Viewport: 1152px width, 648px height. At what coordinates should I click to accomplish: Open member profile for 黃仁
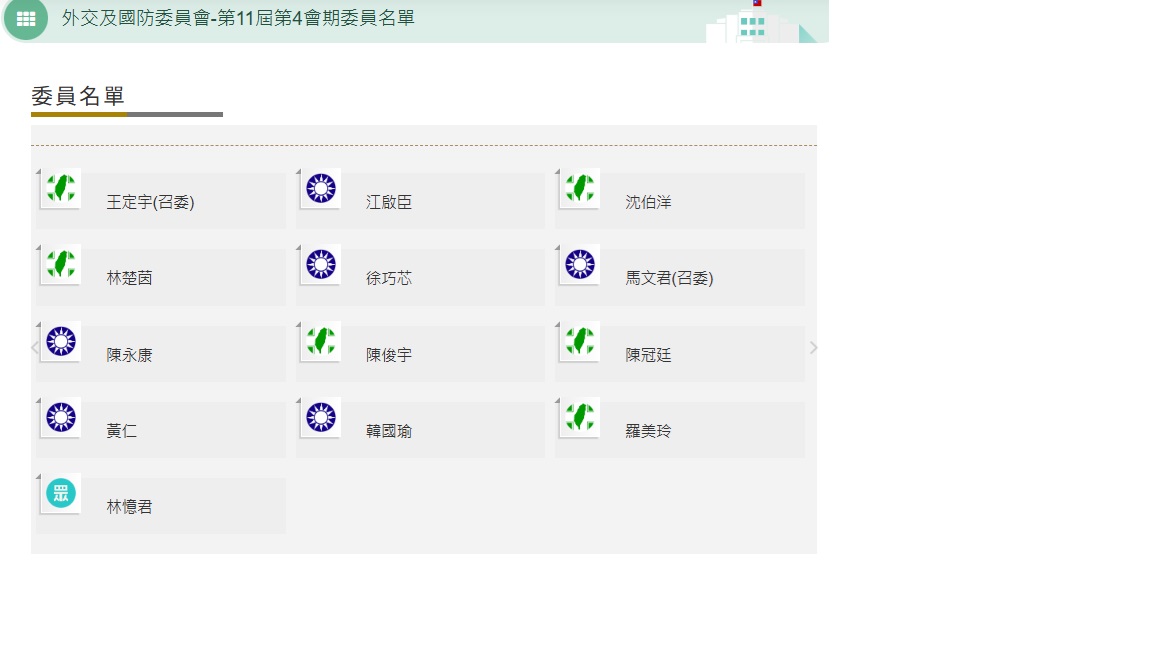coord(122,432)
